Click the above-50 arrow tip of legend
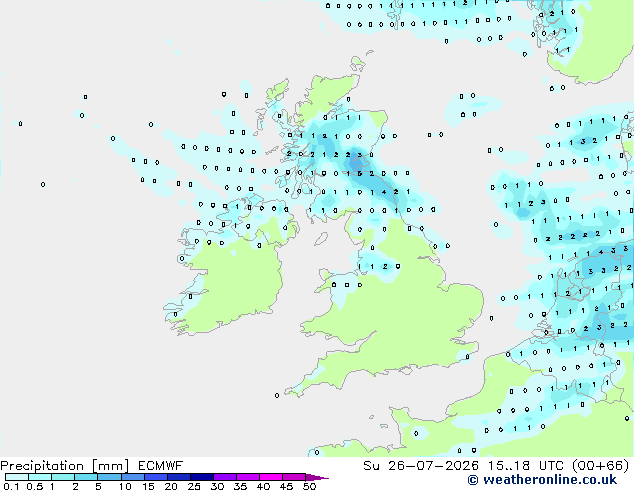634x490 pixels. click(x=317, y=477)
